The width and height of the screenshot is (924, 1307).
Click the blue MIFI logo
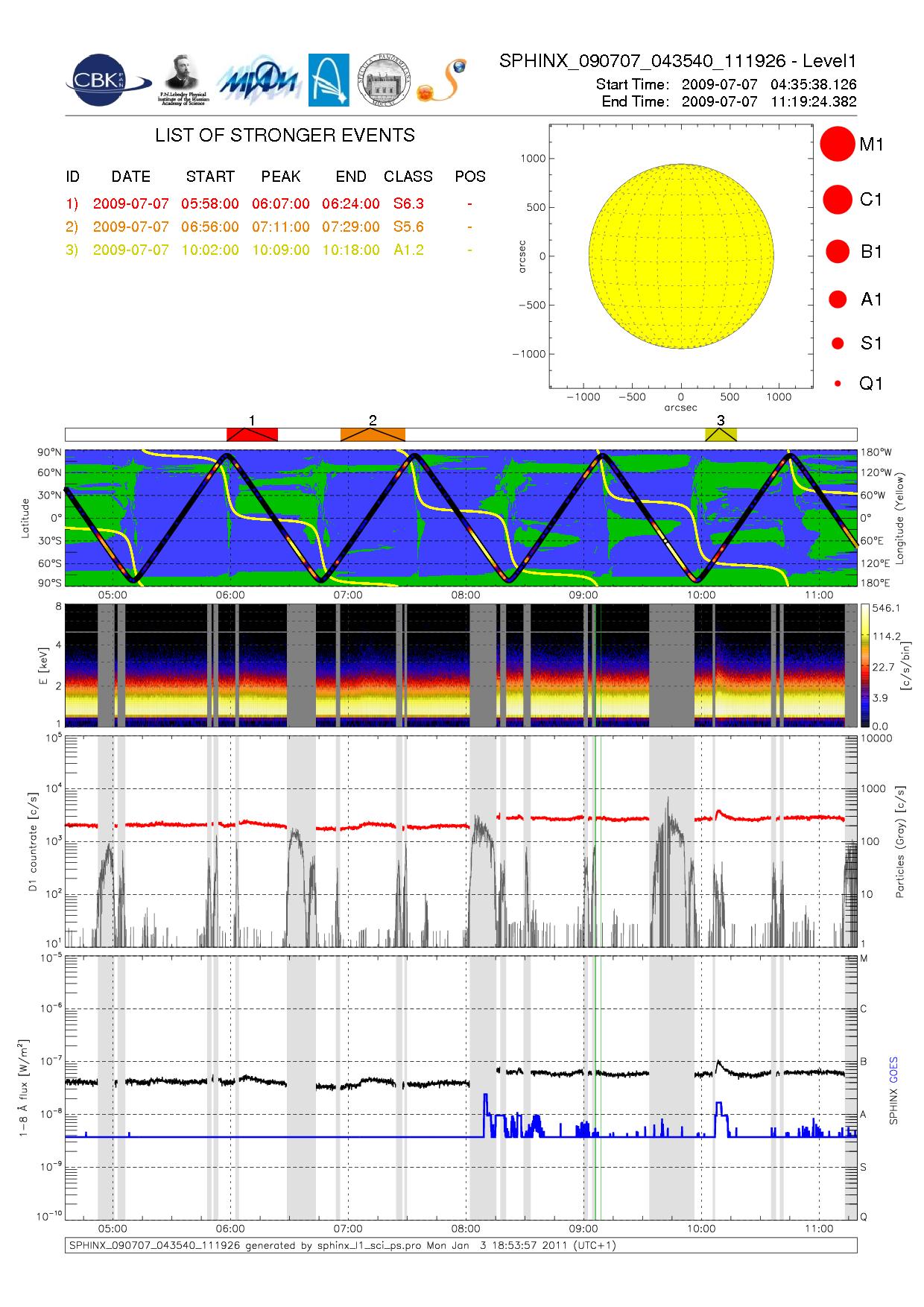[x=258, y=80]
